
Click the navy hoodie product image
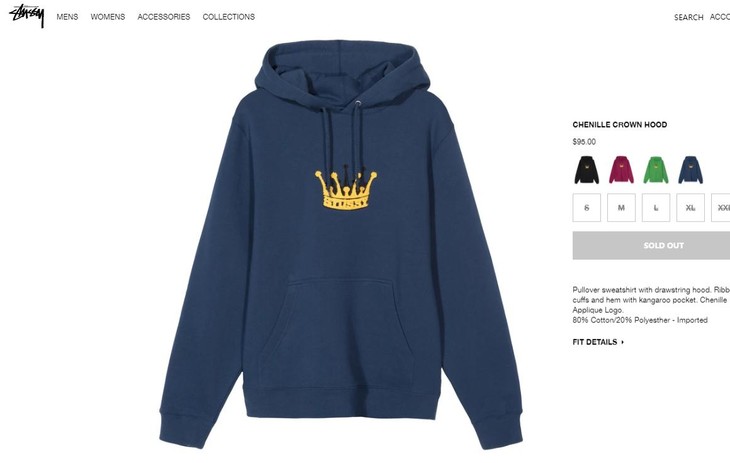click(341, 245)
